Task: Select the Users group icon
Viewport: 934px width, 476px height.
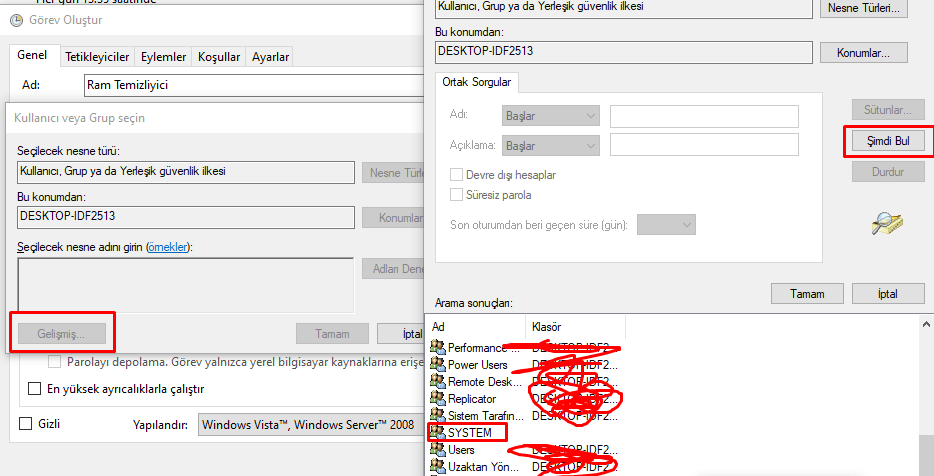Action: [438, 449]
